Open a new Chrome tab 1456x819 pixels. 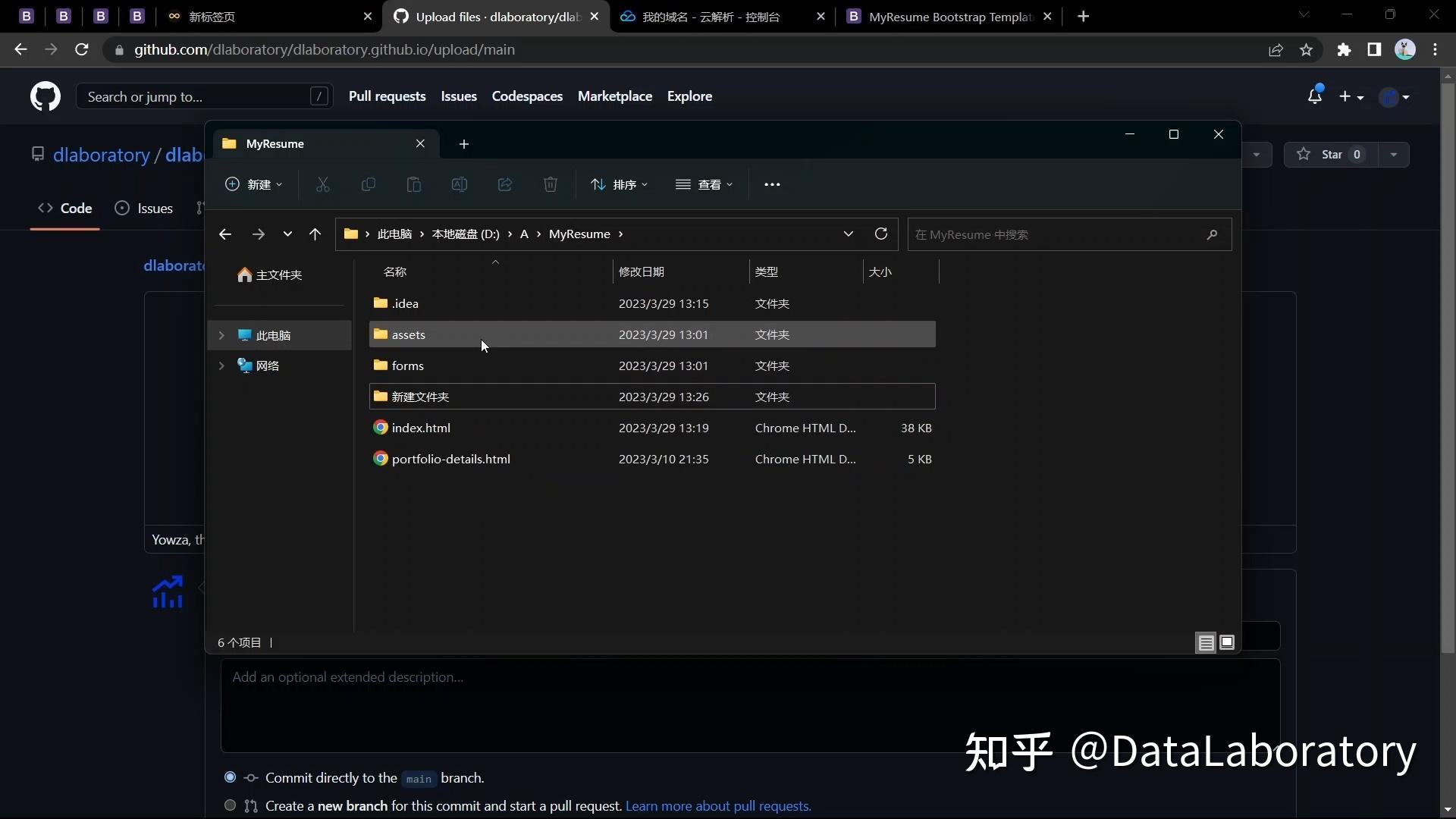point(1084,17)
